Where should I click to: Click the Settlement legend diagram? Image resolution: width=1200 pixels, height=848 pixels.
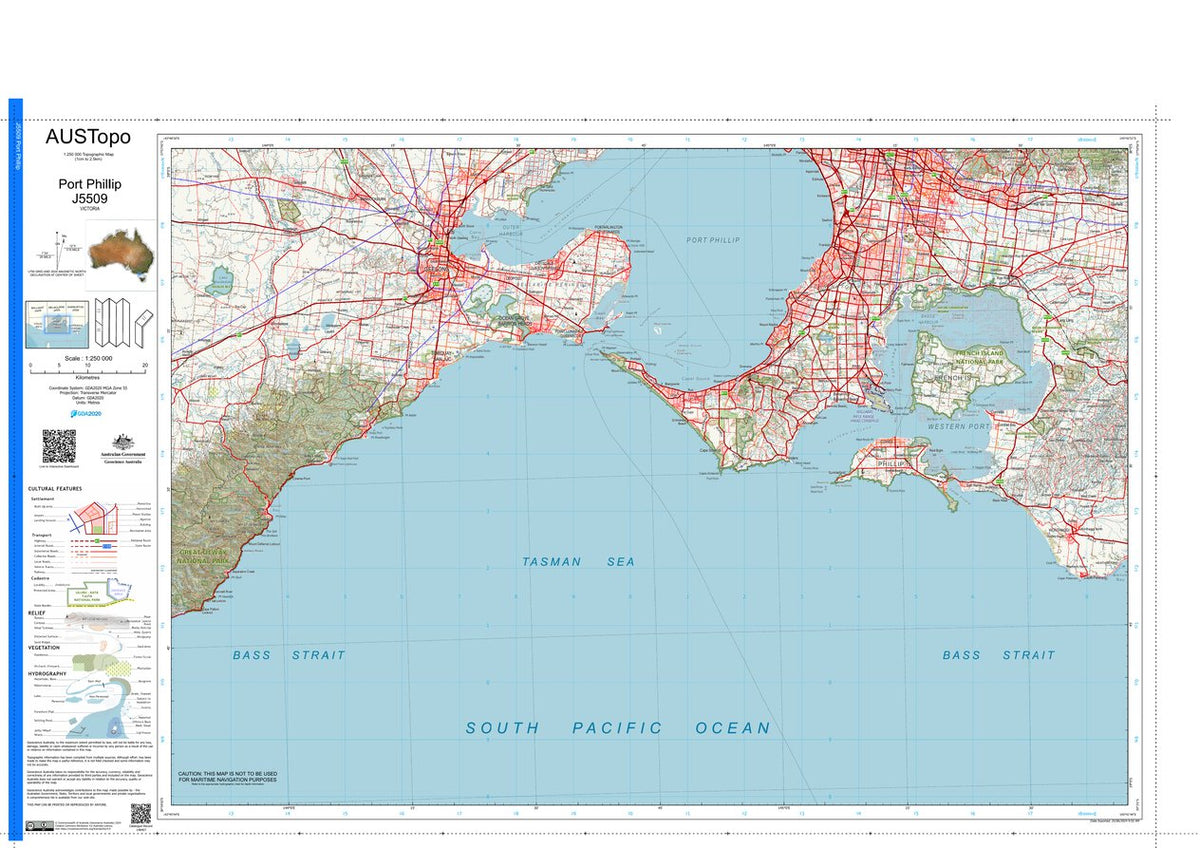tap(91, 516)
